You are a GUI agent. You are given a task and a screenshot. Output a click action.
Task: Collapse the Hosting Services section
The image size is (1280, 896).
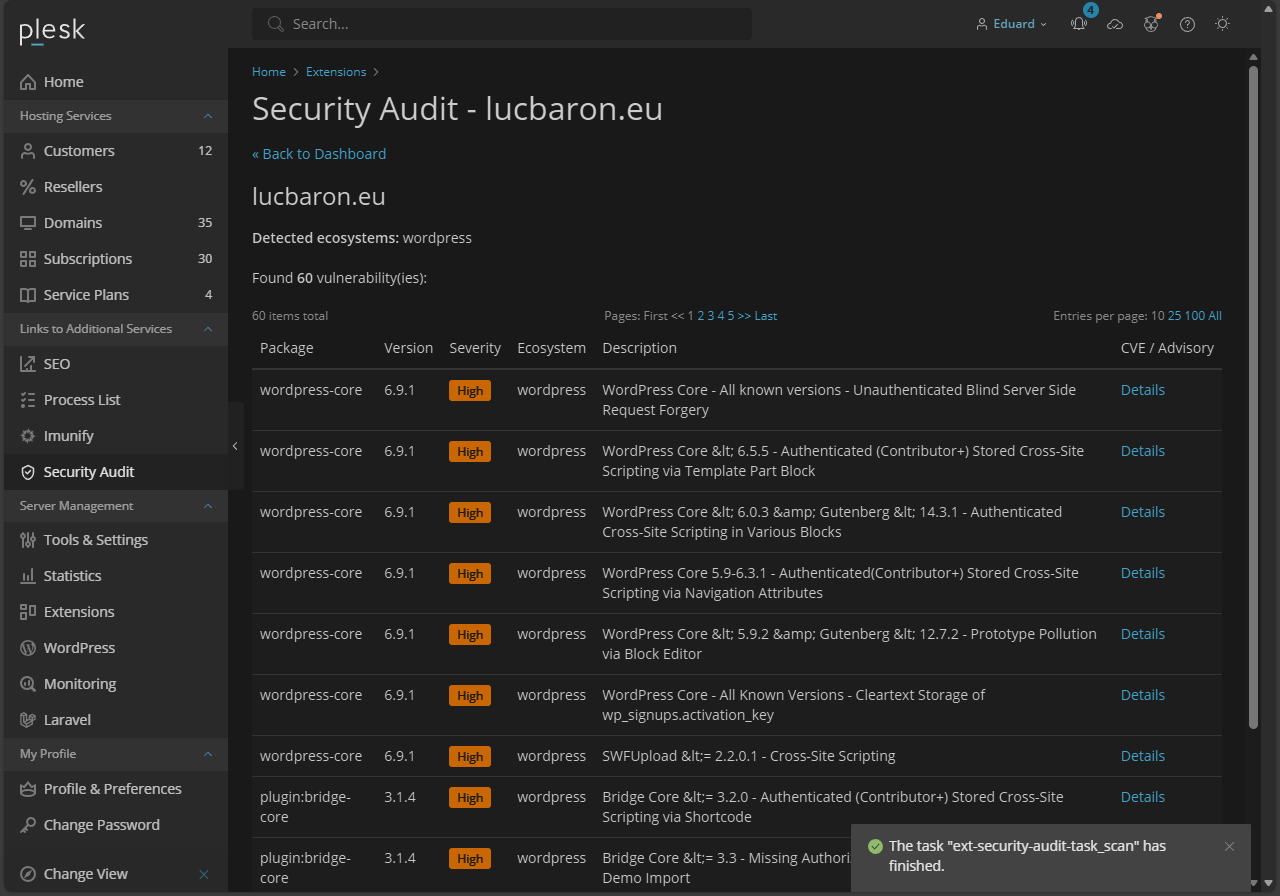coord(208,115)
